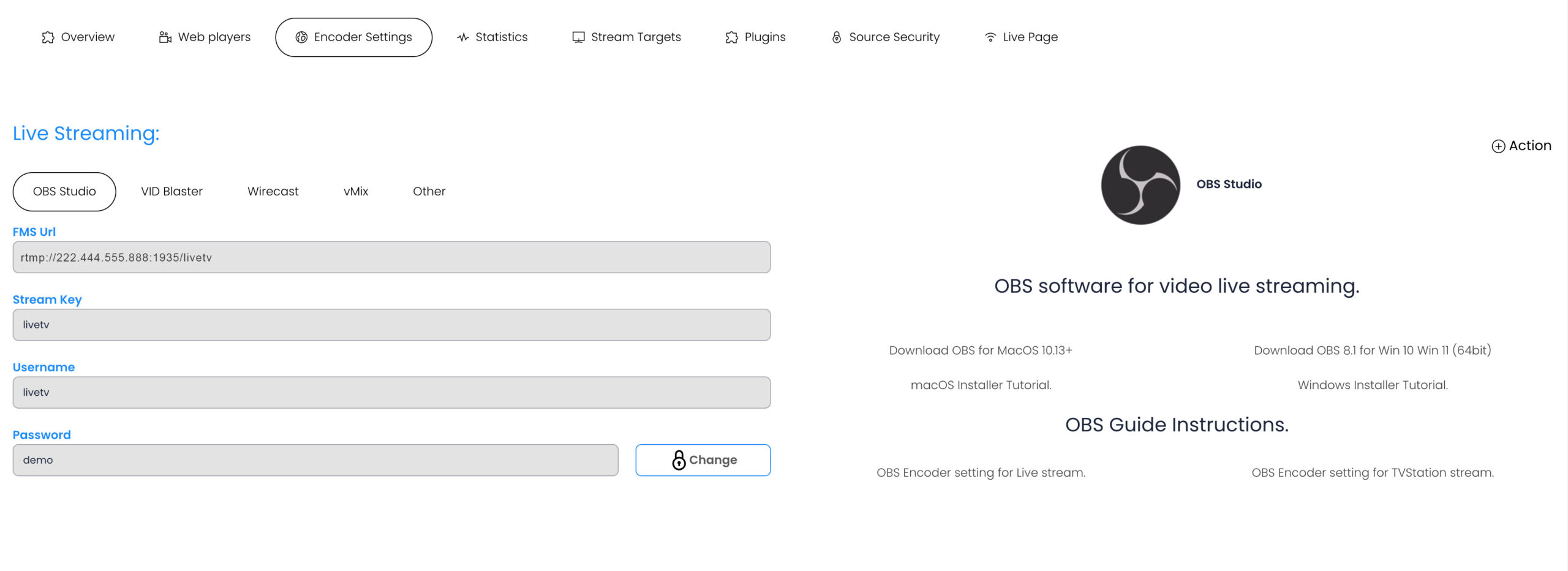
Task: Open the Overview tab
Action: 78,37
